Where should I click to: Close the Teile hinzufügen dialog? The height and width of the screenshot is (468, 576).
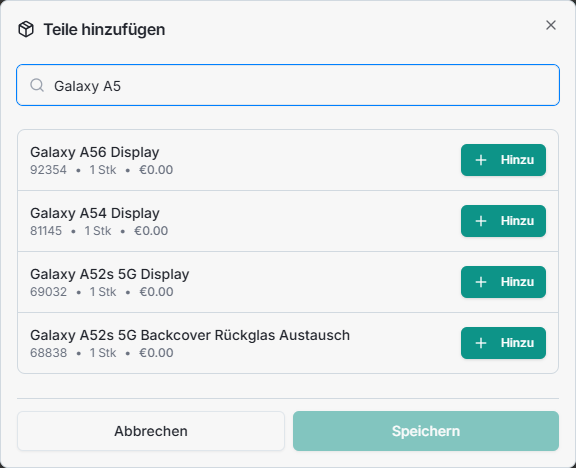(x=551, y=25)
